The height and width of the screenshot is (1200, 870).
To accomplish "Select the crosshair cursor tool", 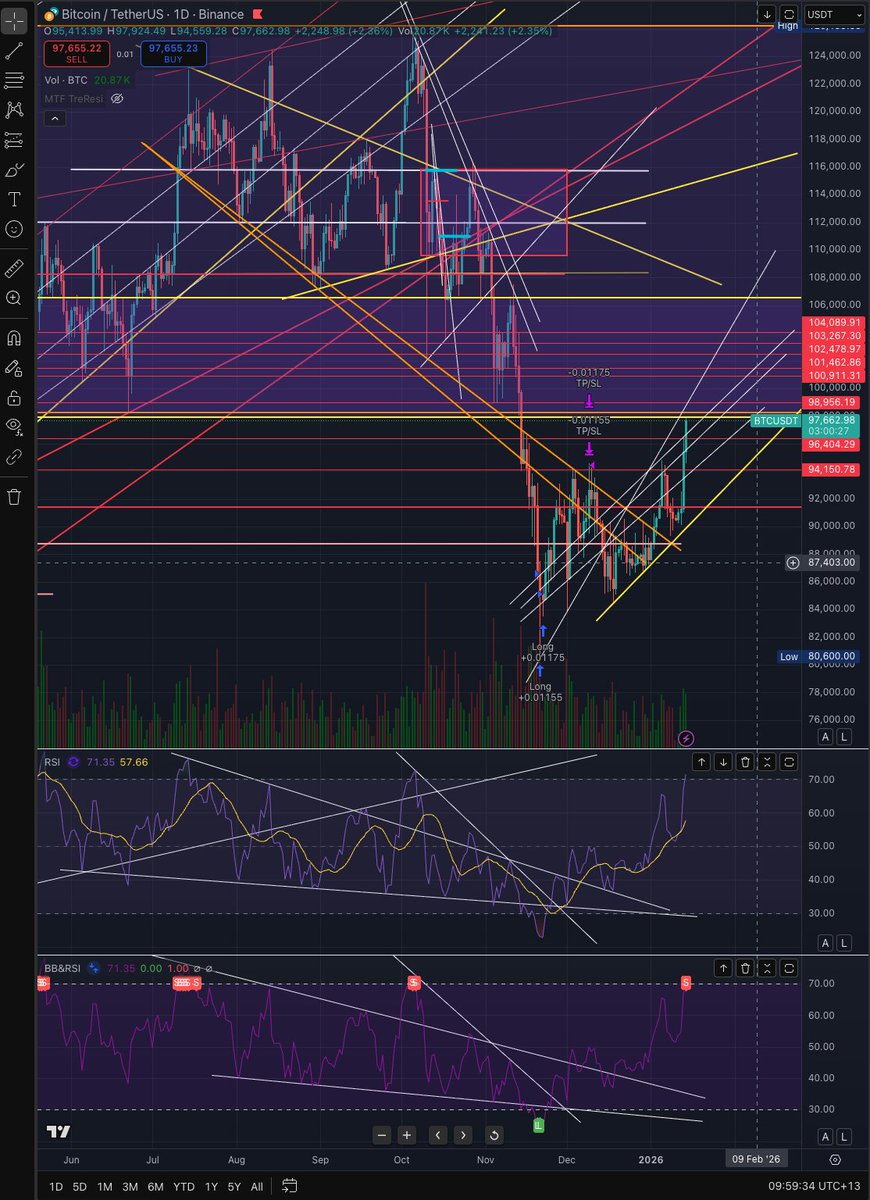I will point(14,19).
